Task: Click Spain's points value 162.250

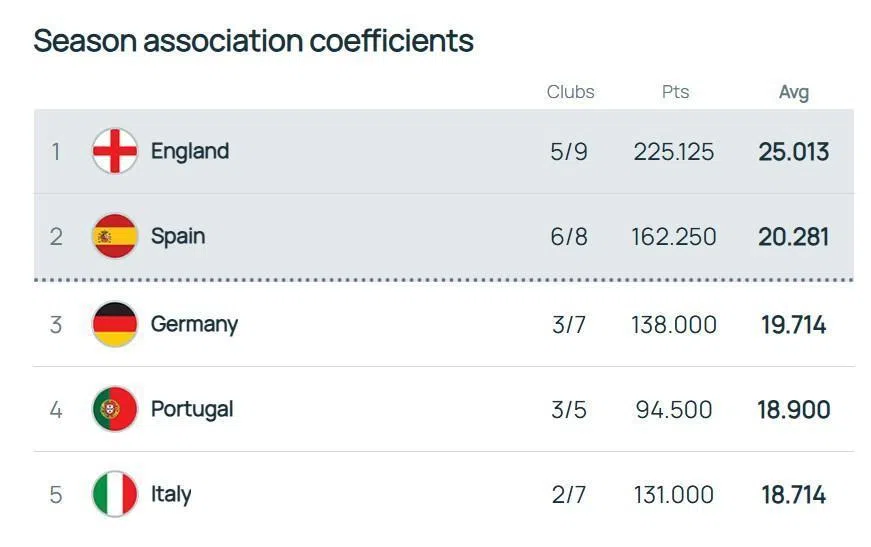Action: (674, 237)
